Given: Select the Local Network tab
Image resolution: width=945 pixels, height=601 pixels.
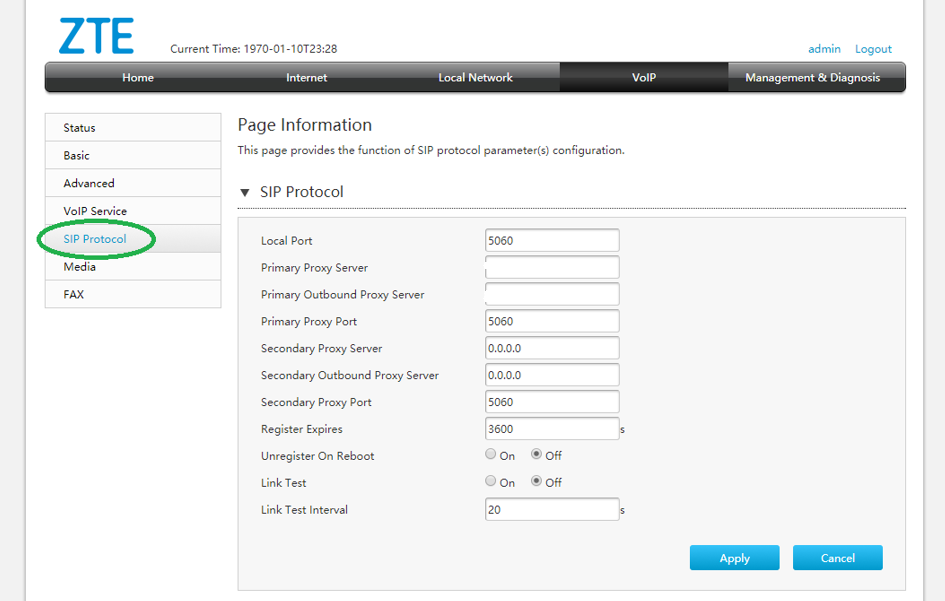Looking at the screenshot, I should pyautogui.click(x=475, y=77).
